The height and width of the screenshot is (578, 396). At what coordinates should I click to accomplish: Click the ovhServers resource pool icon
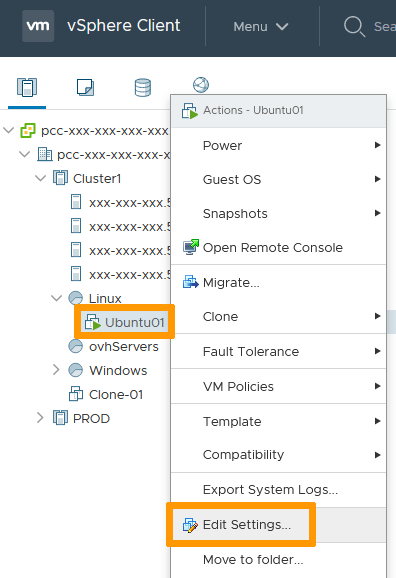click(76, 346)
